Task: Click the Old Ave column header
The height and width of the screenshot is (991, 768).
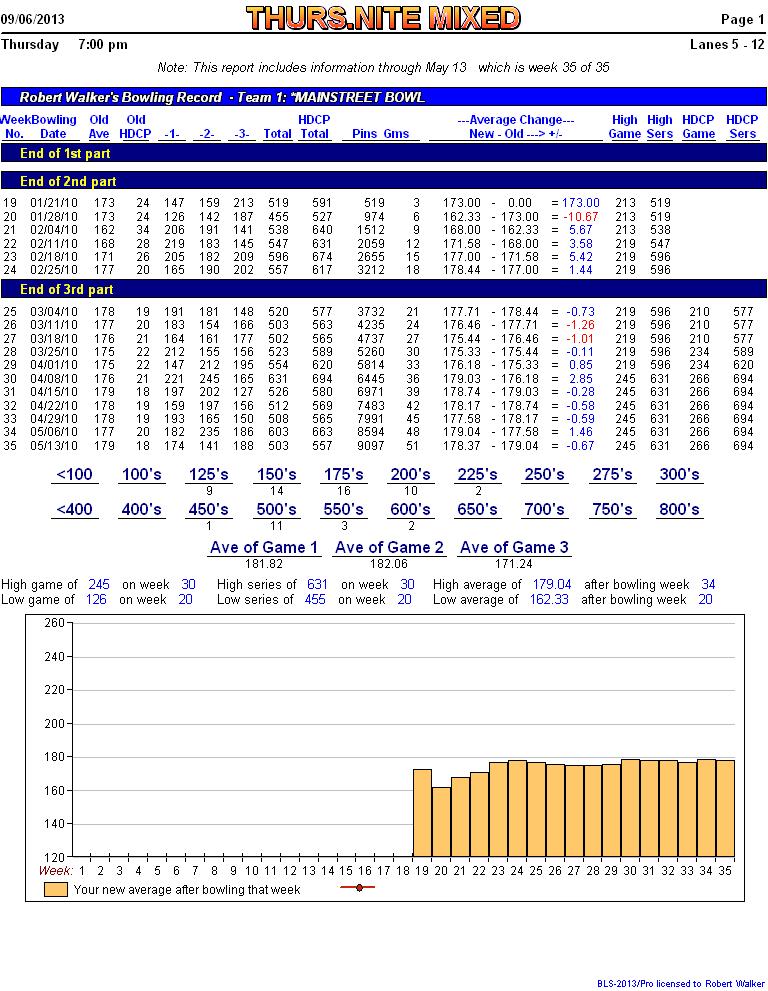Action: pos(99,126)
